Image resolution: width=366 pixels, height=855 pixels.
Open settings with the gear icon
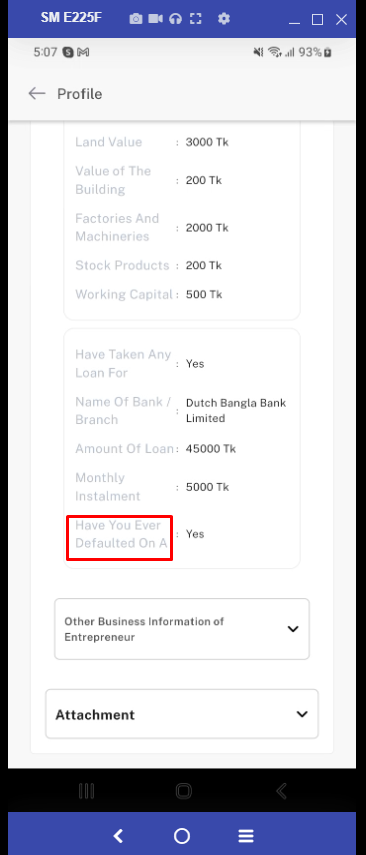[224, 19]
